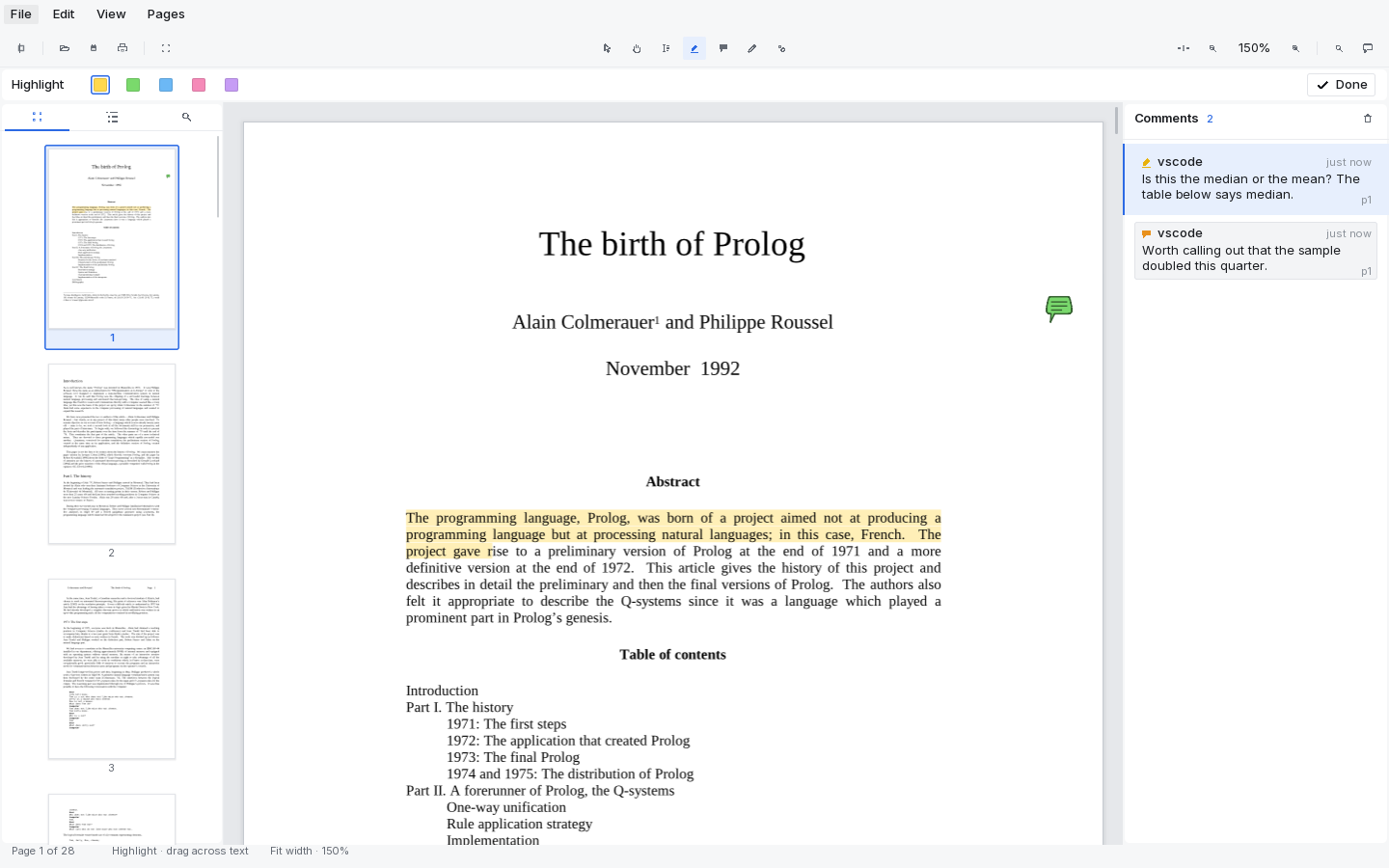
Task: Click the zoom out magnifier
Action: tap(1212, 48)
